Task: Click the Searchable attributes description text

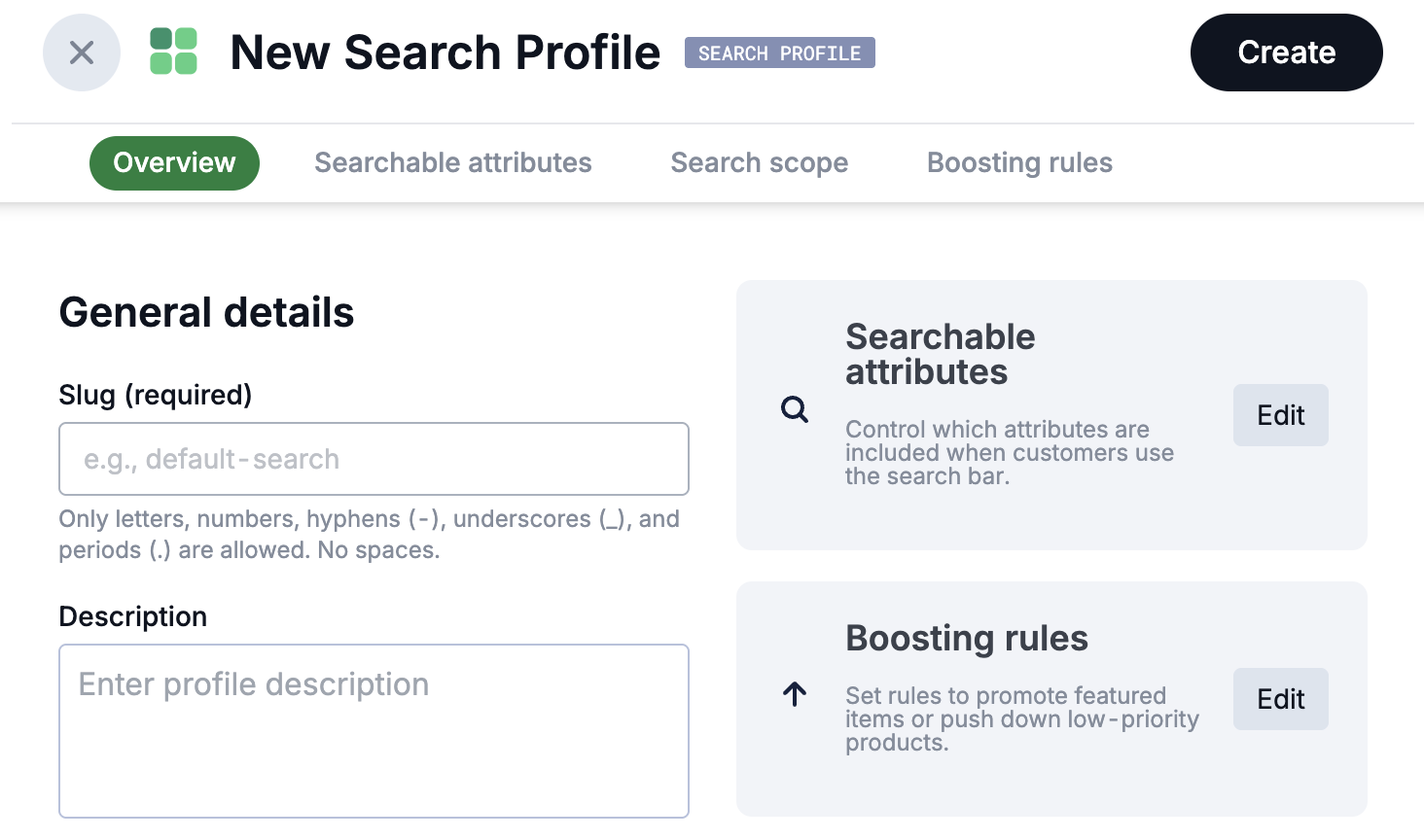Action: (1009, 452)
